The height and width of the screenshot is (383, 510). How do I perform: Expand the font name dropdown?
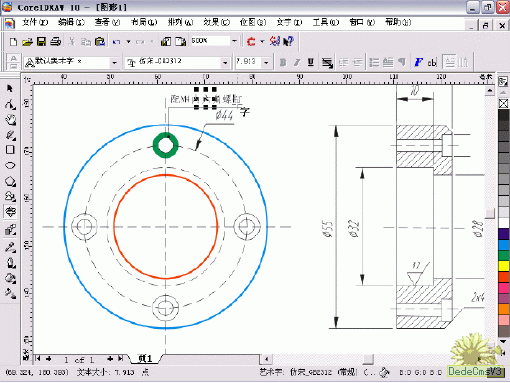tap(225, 62)
